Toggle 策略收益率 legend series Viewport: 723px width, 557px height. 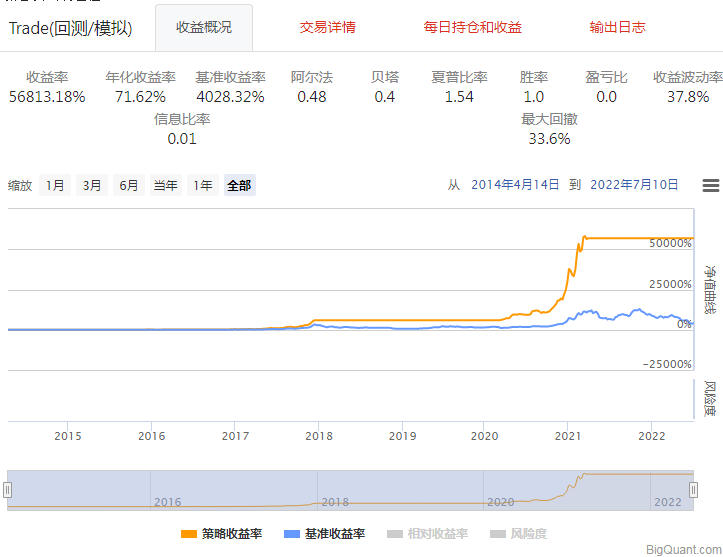tap(222, 534)
